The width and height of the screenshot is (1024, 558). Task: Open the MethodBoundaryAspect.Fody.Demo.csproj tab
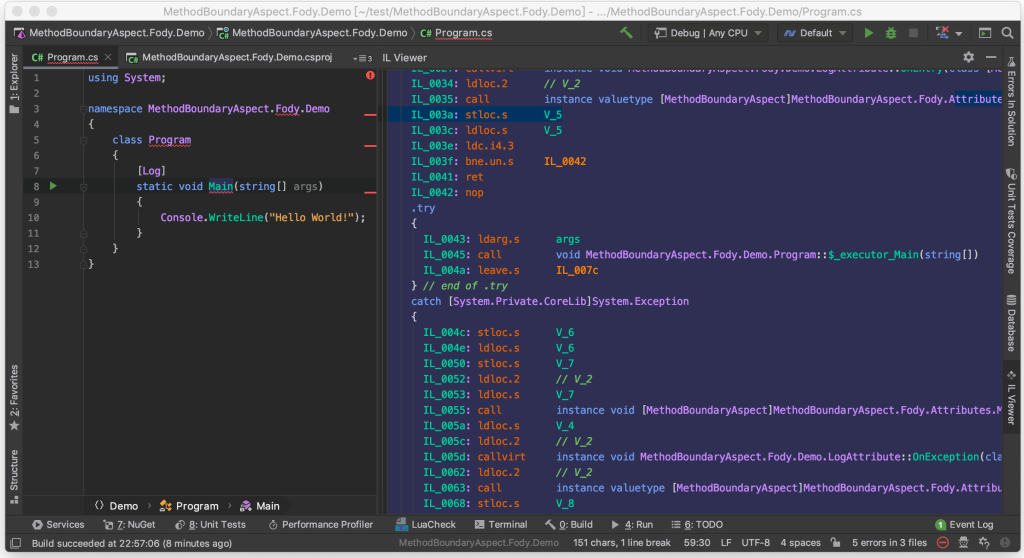(x=229, y=57)
